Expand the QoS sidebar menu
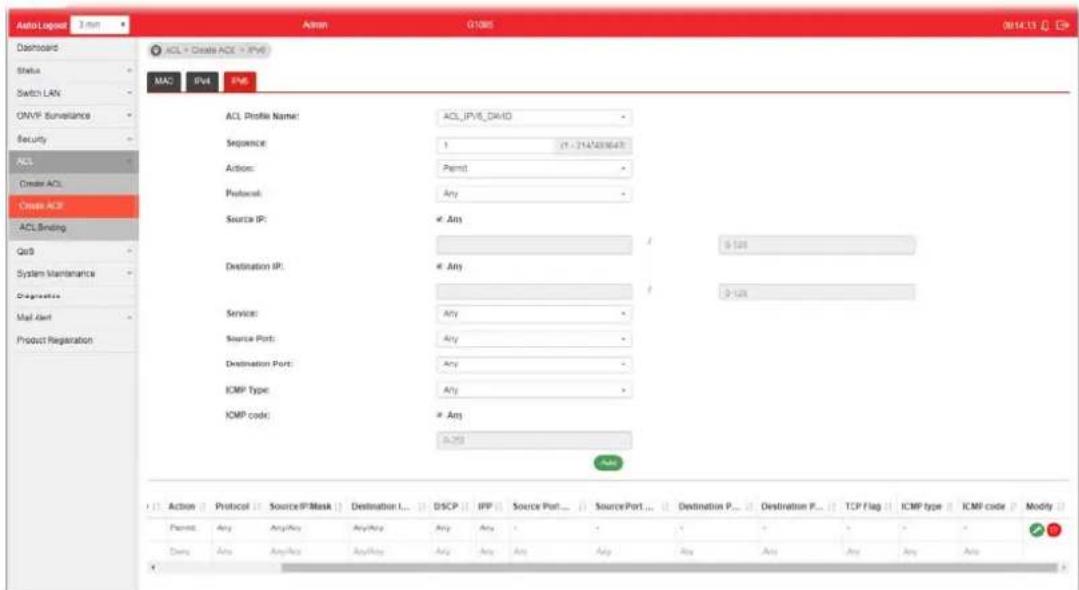 point(74,251)
